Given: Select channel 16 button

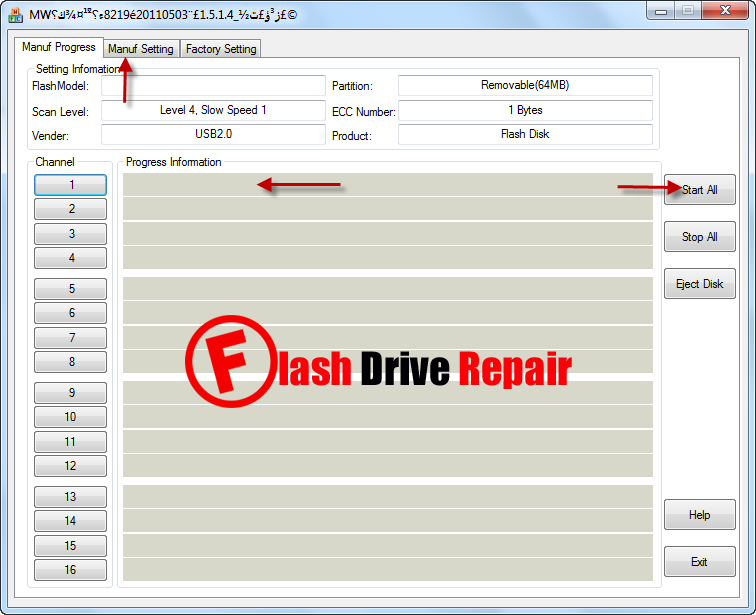Looking at the screenshot, I should pos(70,570).
